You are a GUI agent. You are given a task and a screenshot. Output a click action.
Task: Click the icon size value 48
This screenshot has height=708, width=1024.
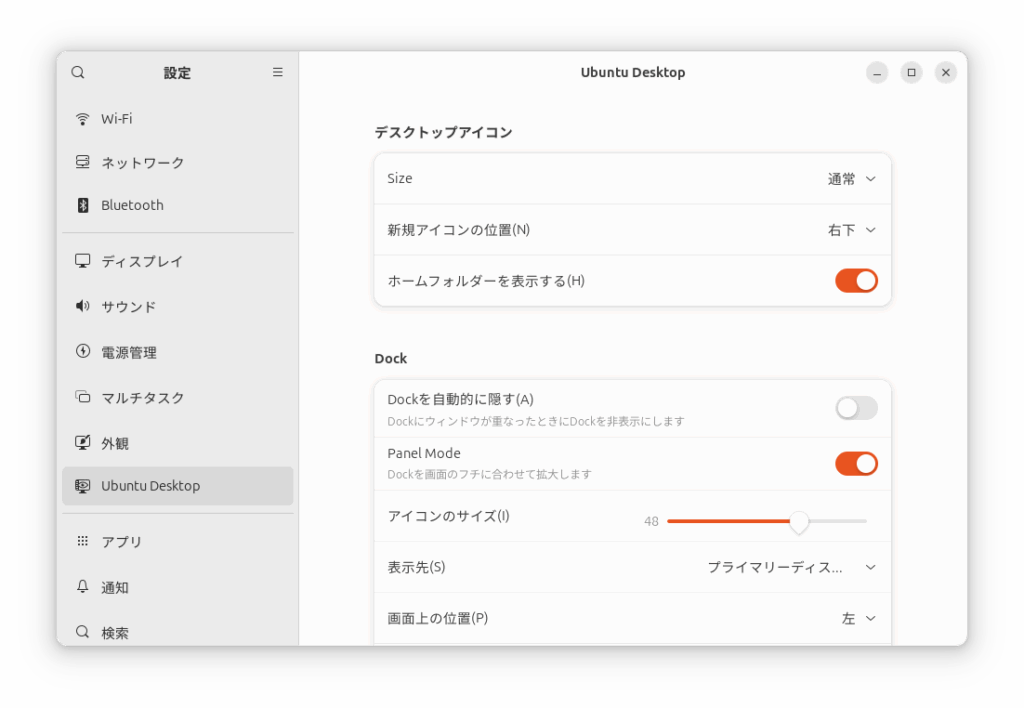651,521
